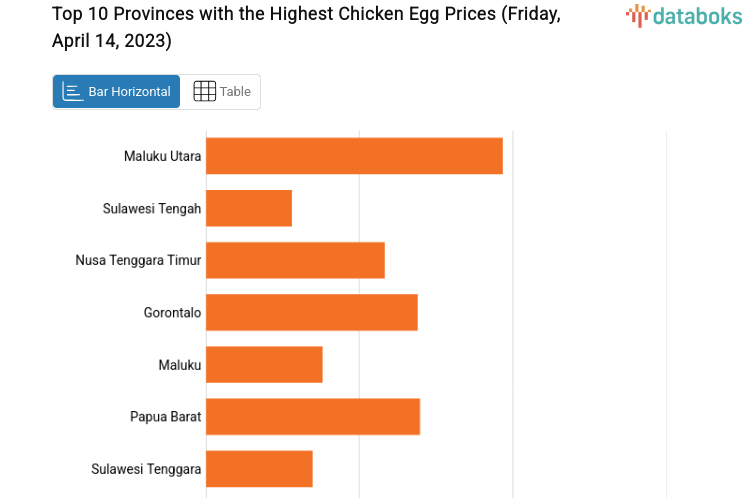Click the Gorontalo orange bar
The image size is (753, 498).
pos(311,312)
